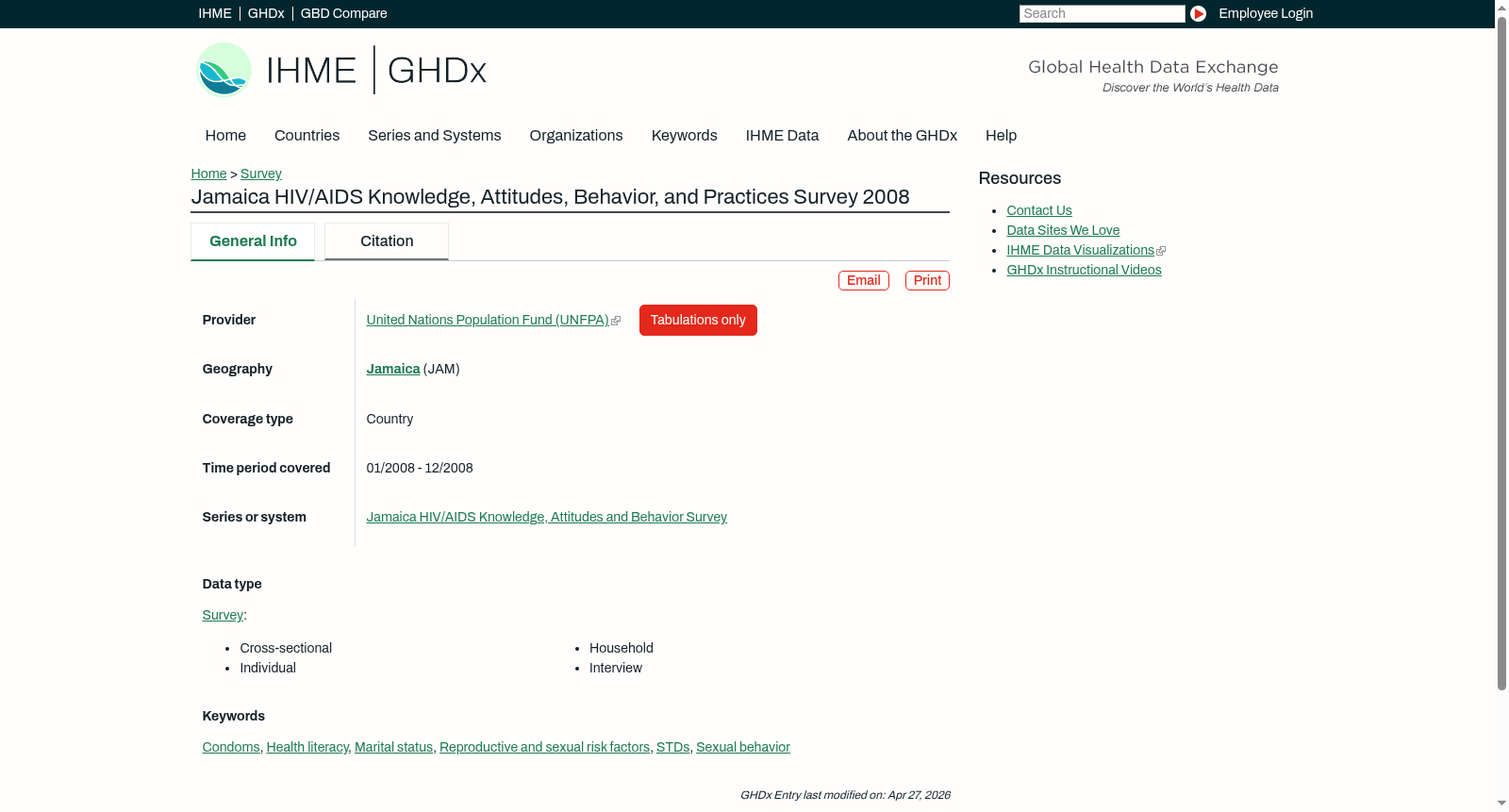Open the Countries menu
The image size is (1509, 812).
[x=307, y=136]
